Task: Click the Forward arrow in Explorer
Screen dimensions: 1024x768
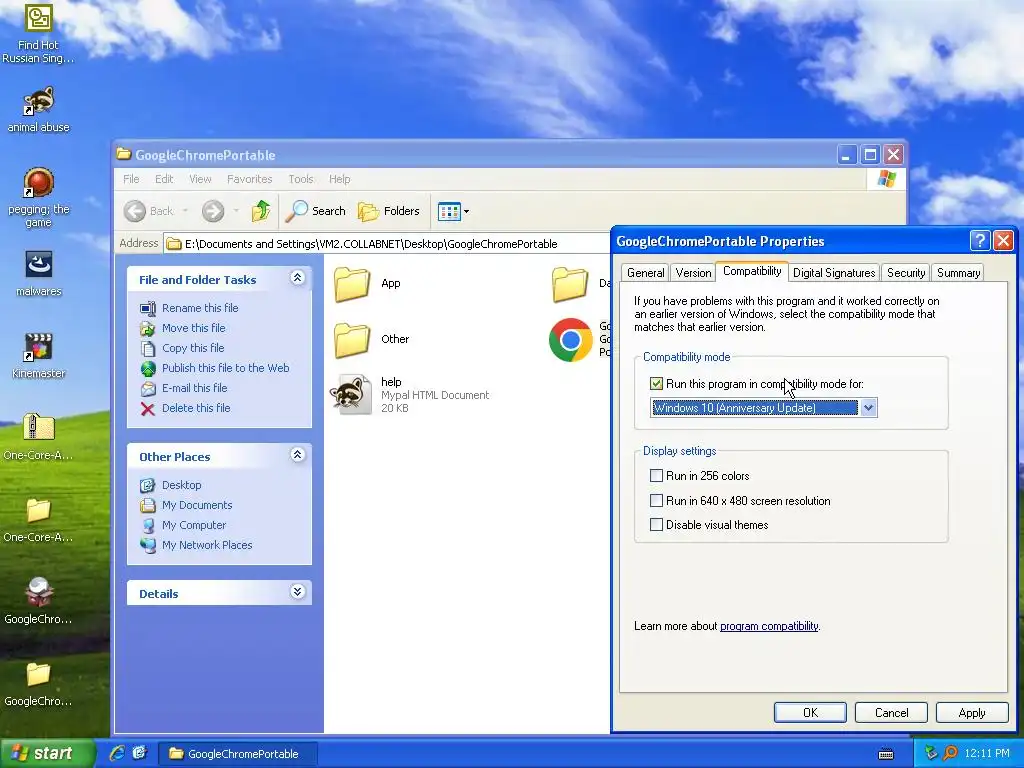Action: (x=213, y=211)
